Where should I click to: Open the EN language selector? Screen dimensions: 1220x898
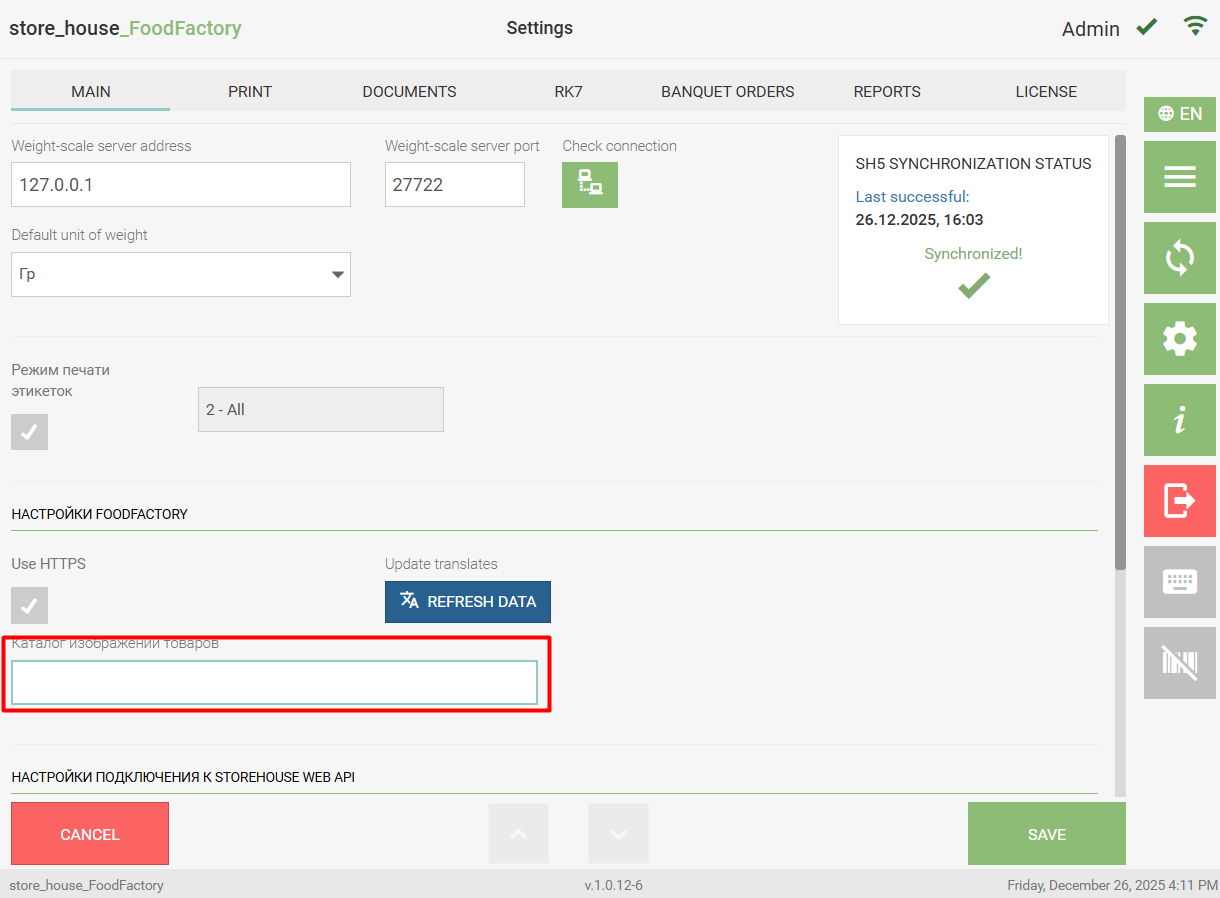click(x=1179, y=114)
